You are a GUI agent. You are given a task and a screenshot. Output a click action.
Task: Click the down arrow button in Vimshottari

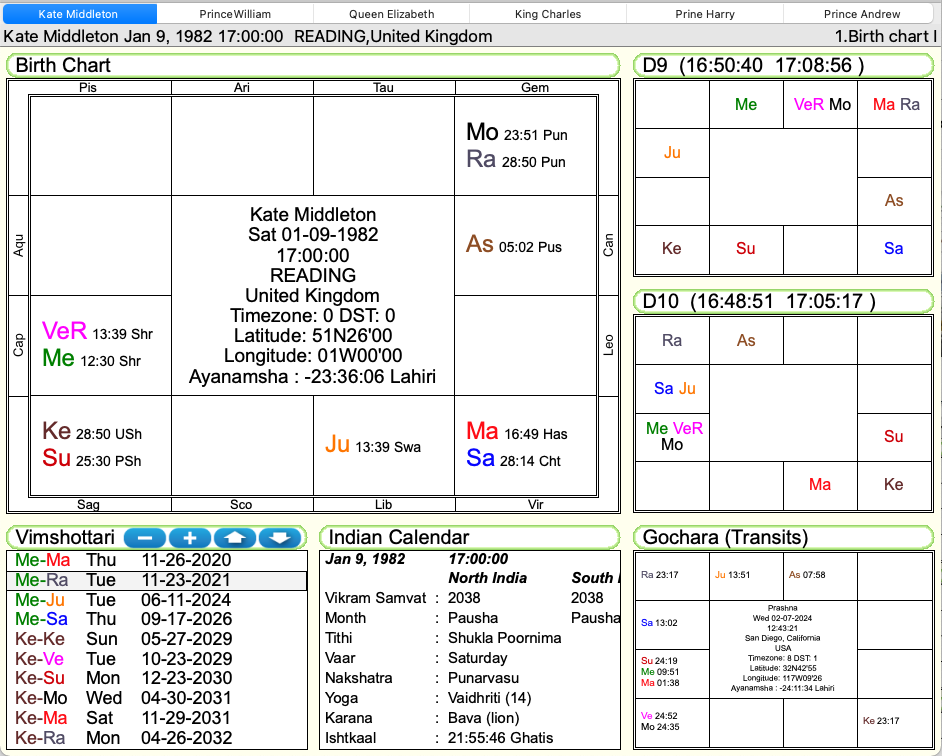pos(280,538)
